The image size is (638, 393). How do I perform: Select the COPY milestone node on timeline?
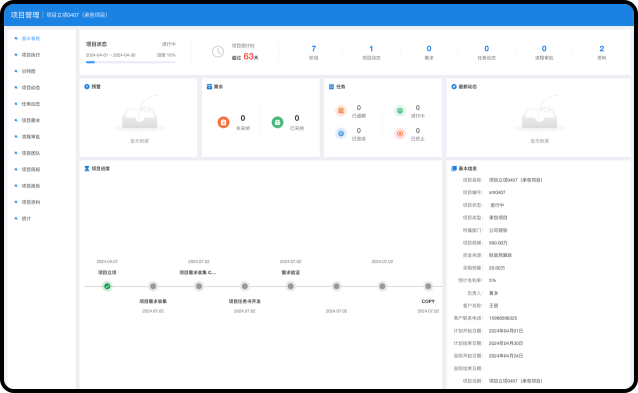[428, 286]
